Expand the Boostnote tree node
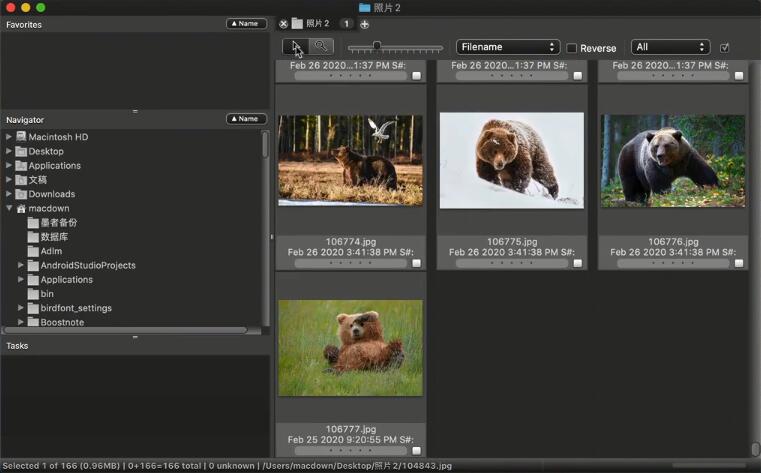The width and height of the screenshot is (761, 473). tap(20, 322)
